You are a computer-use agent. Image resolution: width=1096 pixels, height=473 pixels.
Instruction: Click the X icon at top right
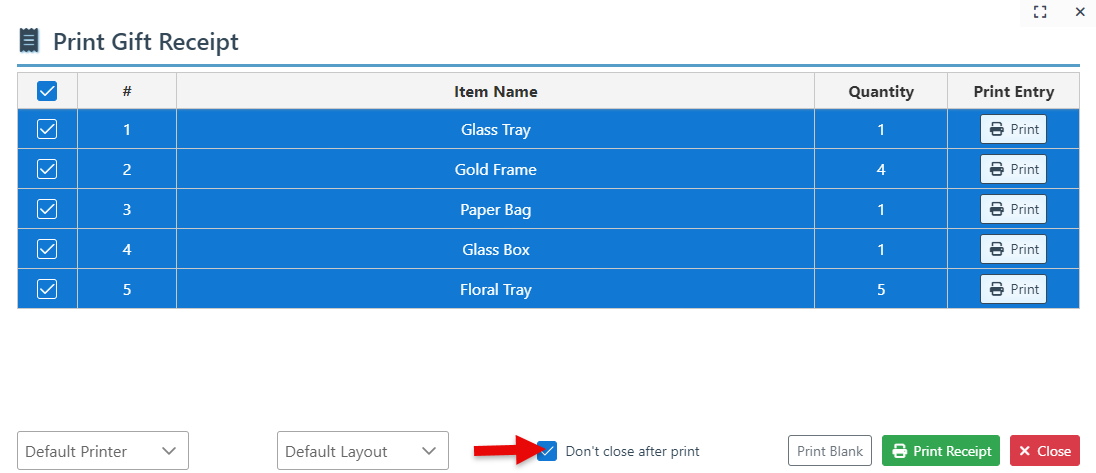tap(1080, 12)
